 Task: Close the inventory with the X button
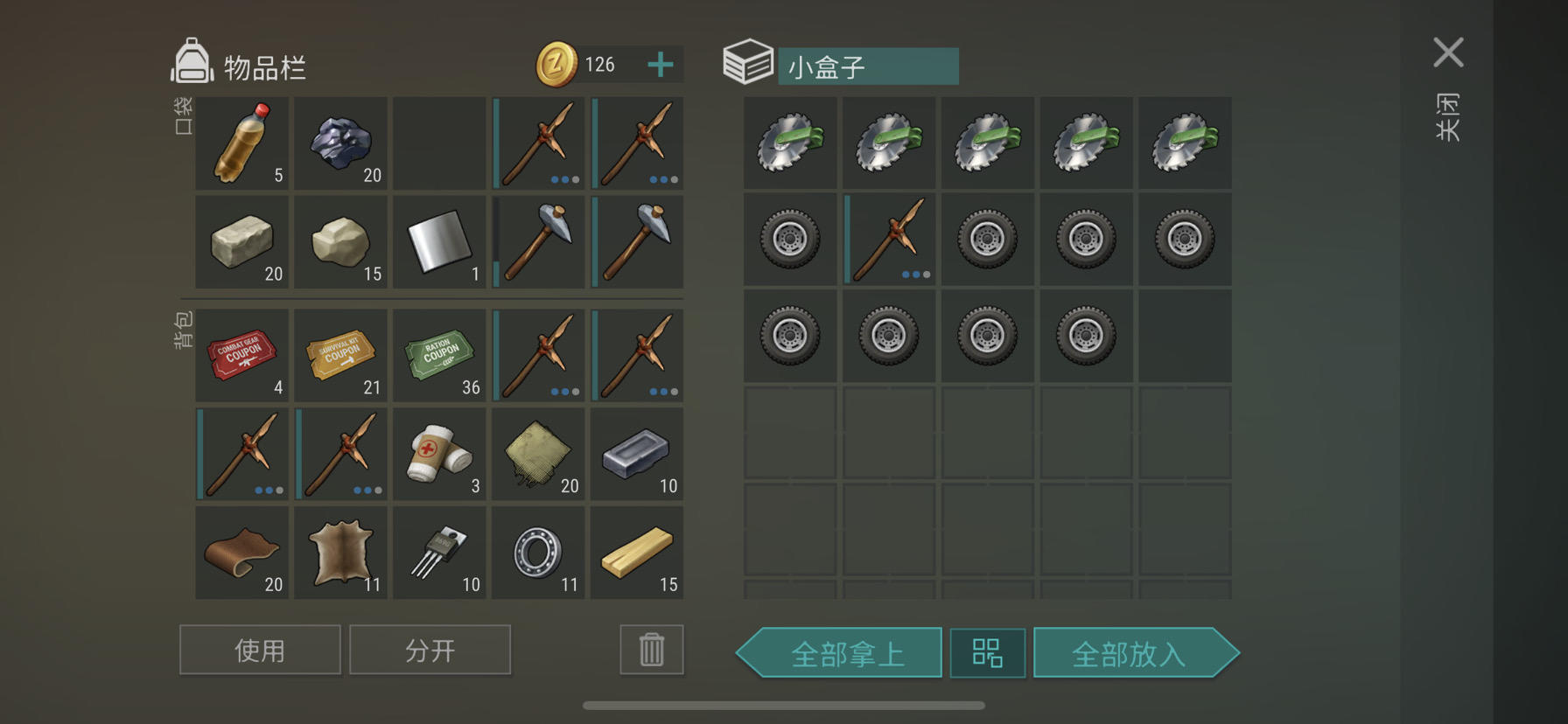click(1448, 52)
